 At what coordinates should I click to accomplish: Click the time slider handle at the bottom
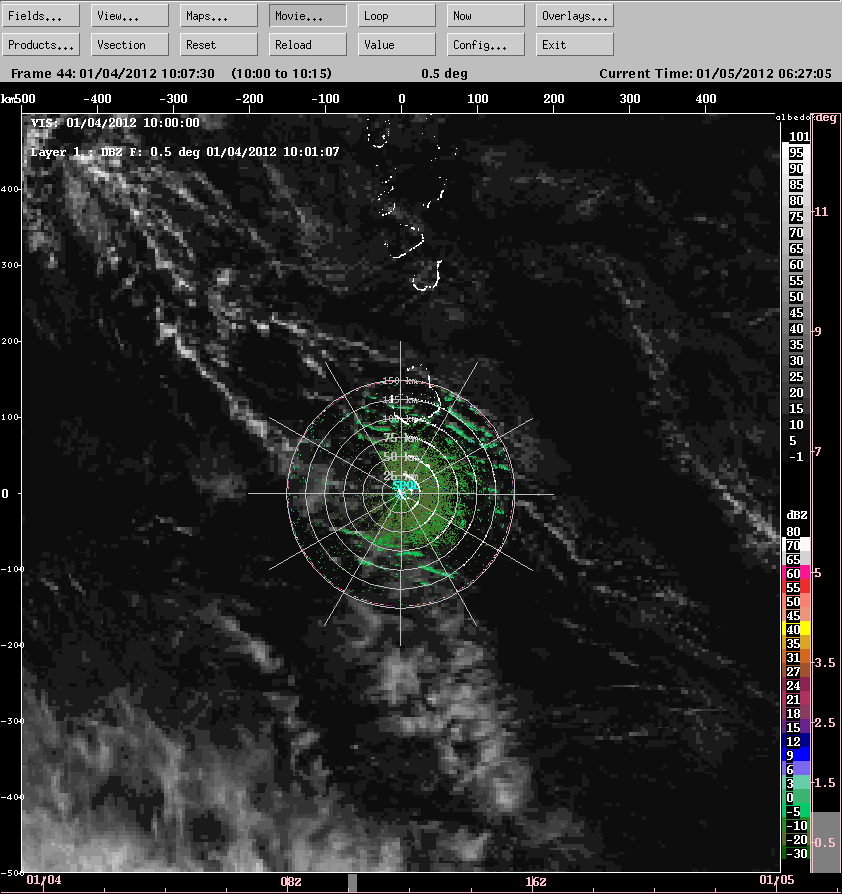coord(351,882)
